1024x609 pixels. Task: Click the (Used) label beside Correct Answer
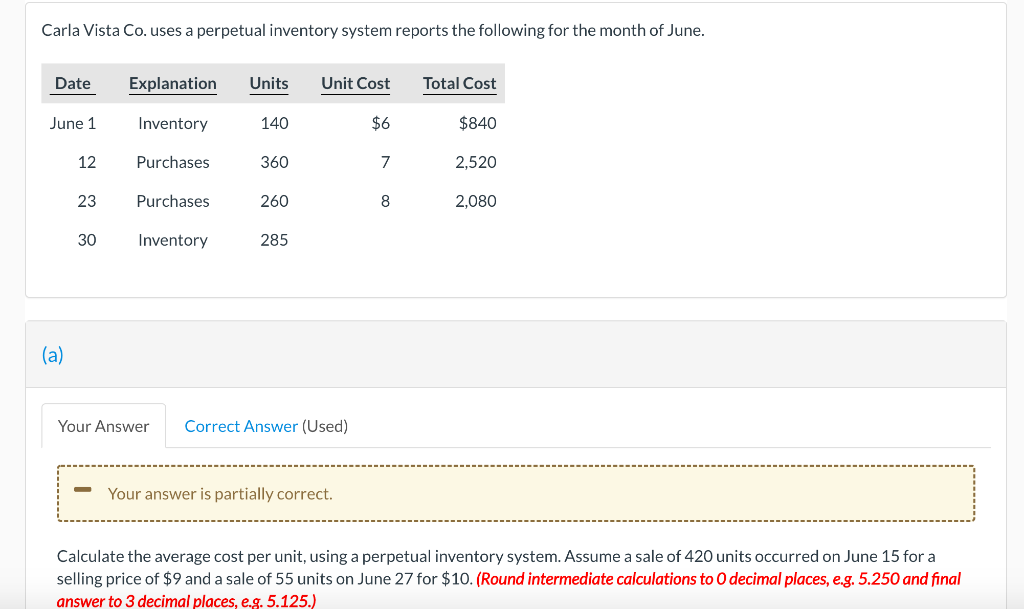pyautogui.click(x=327, y=426)
